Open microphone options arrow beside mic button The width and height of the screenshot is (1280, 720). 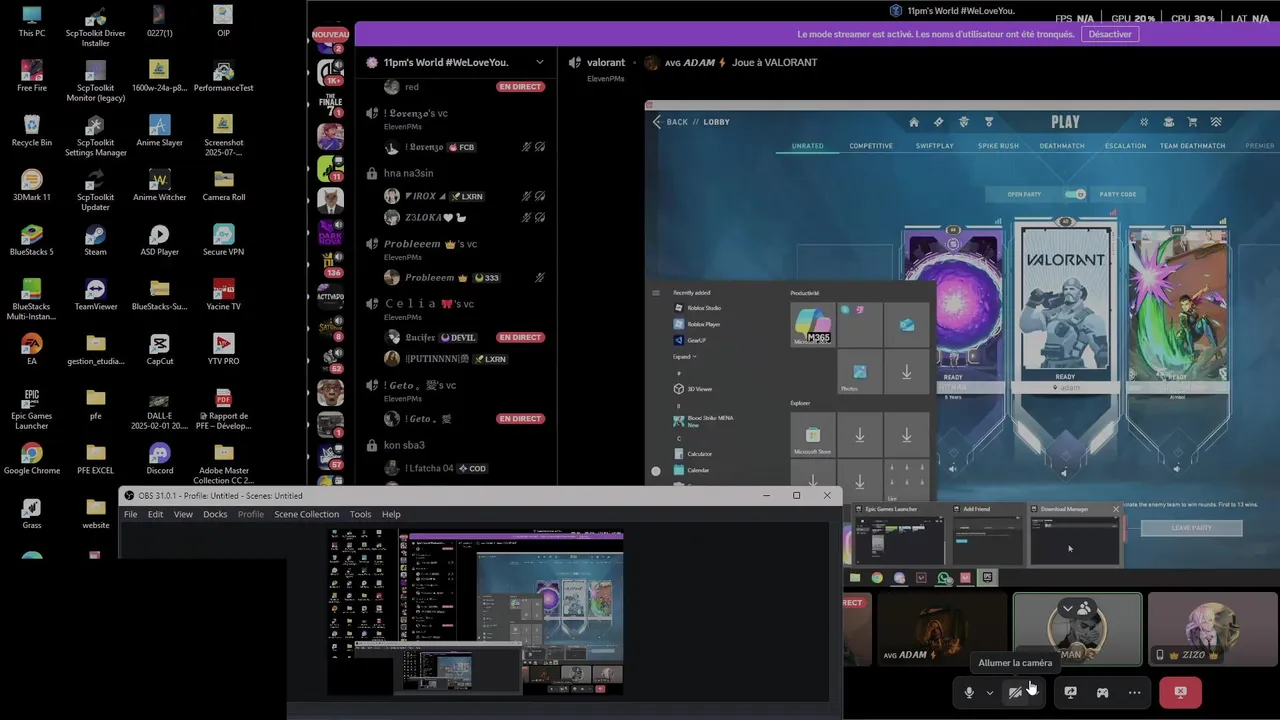tap(990, 692)
